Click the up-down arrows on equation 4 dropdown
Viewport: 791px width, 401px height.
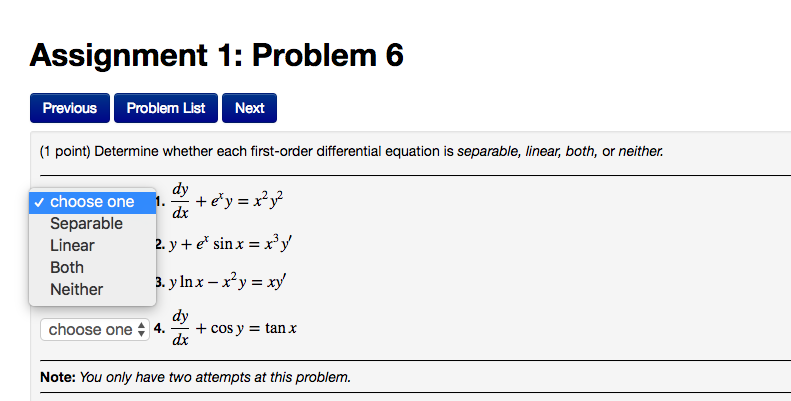point(141,329)
